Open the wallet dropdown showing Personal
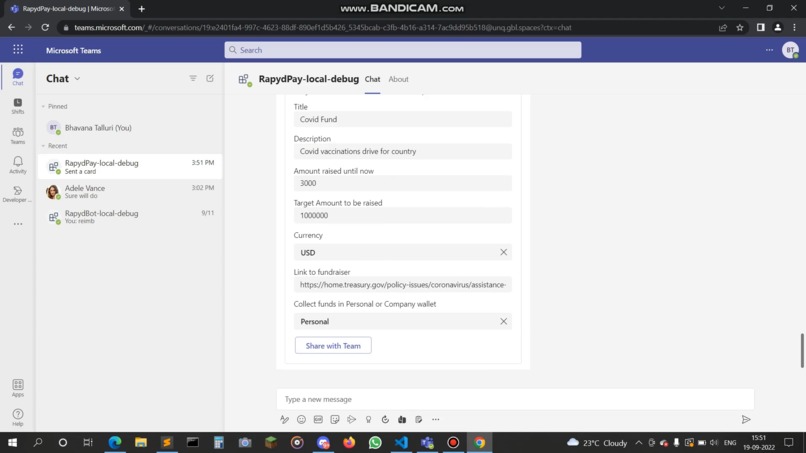 pos(402,321)
